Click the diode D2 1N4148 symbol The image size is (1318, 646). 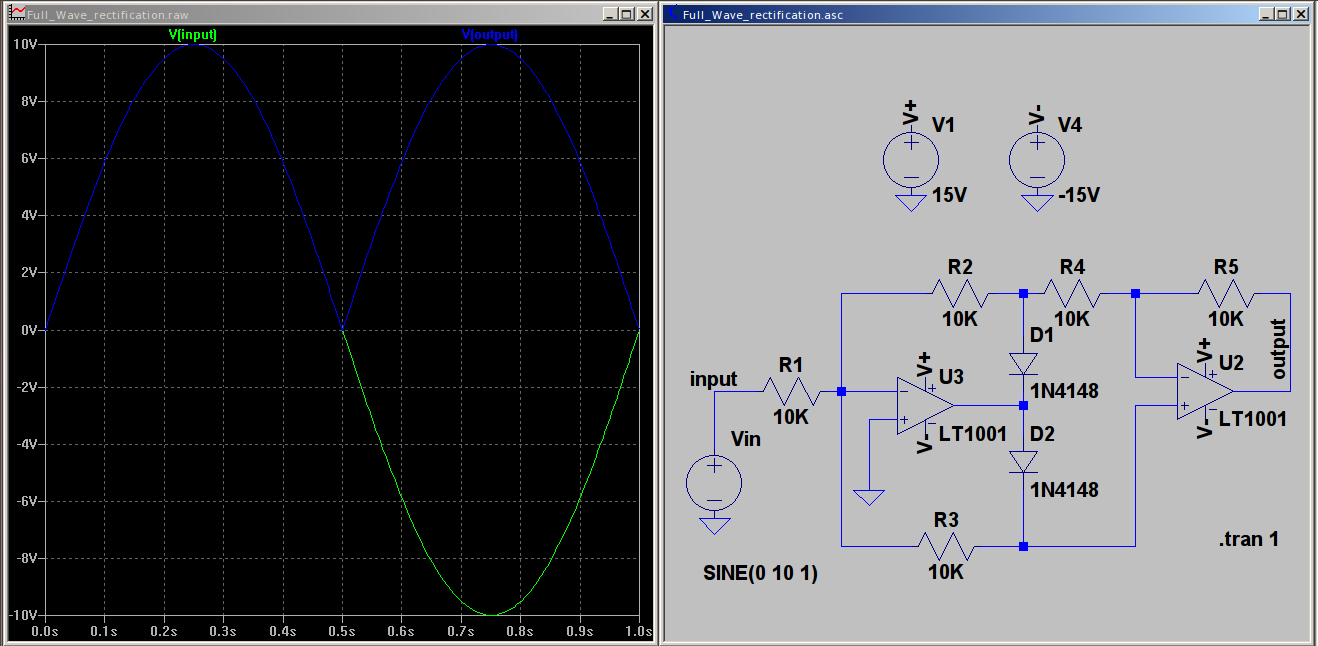1023,462
